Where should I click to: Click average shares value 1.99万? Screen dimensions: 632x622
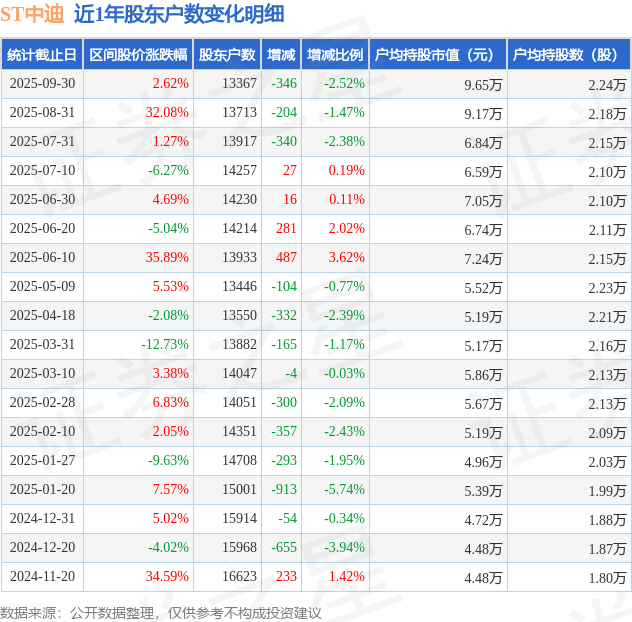point(607,491)
